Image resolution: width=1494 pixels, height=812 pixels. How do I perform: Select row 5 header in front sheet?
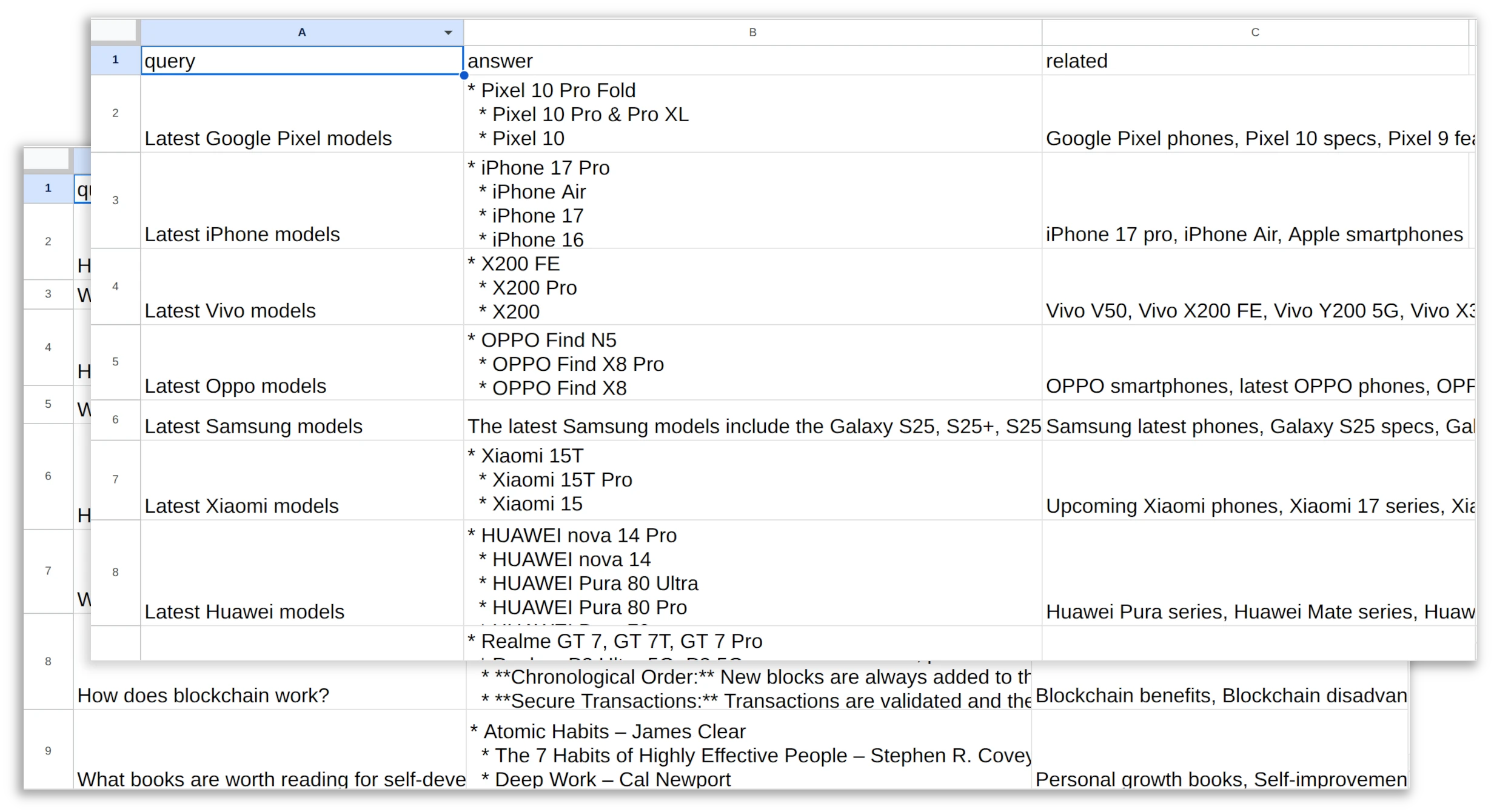pos(115,362)
